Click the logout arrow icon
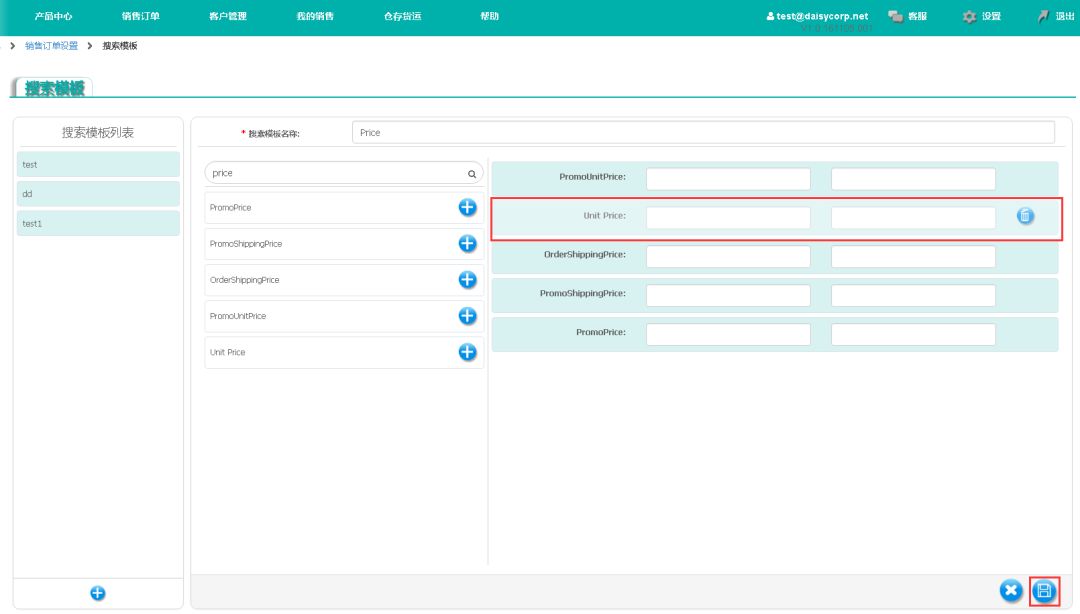 [1043, 16]
